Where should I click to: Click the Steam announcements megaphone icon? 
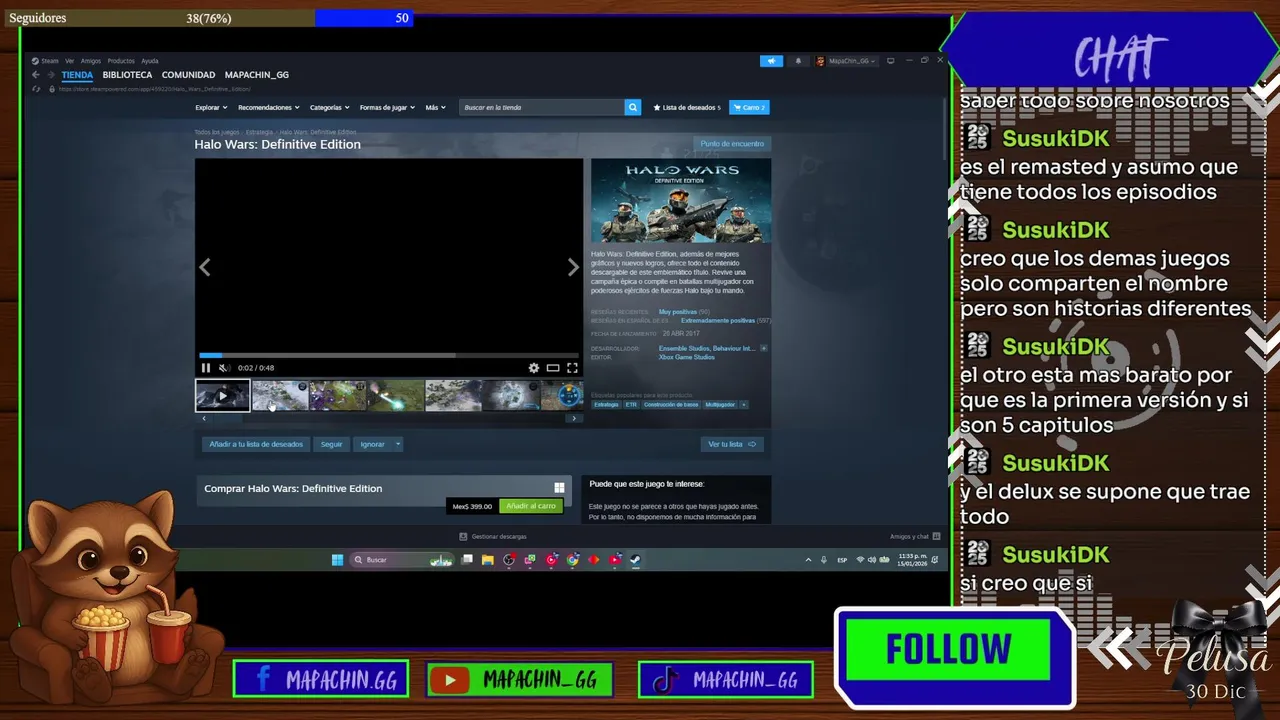[771, 61]
